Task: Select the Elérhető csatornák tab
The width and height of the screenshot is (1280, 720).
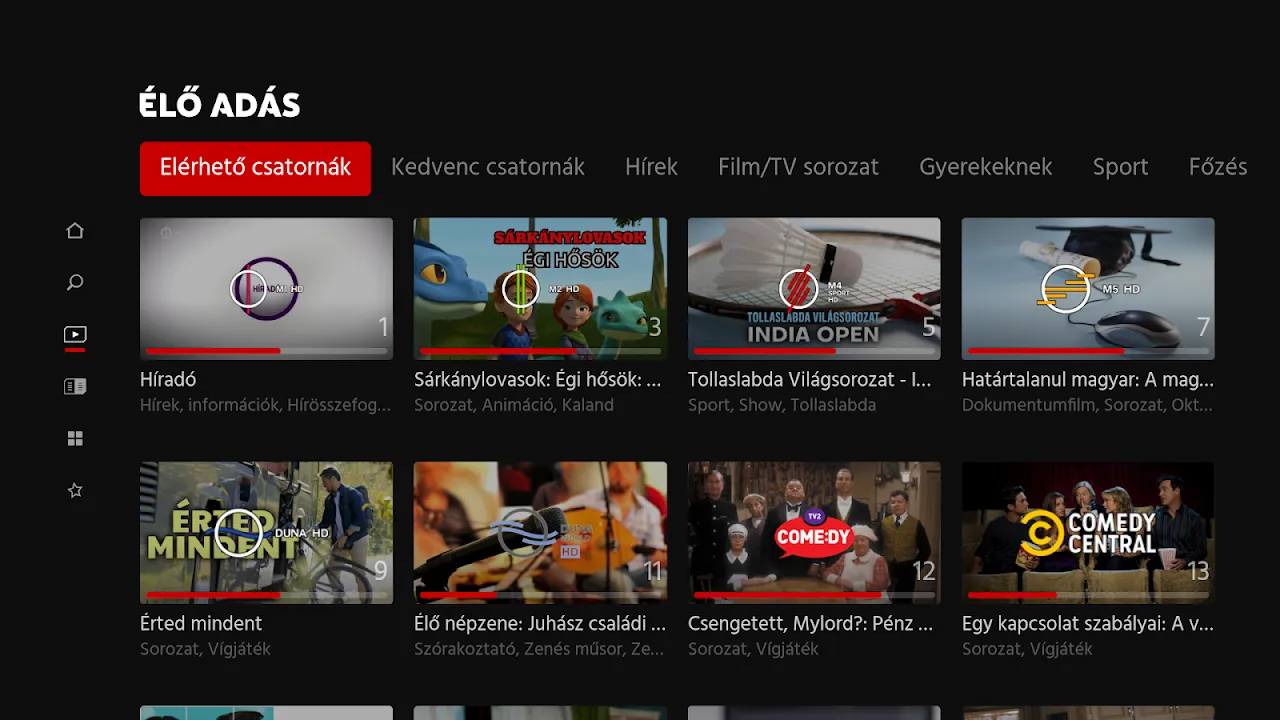Action: [x=255, y=168]
